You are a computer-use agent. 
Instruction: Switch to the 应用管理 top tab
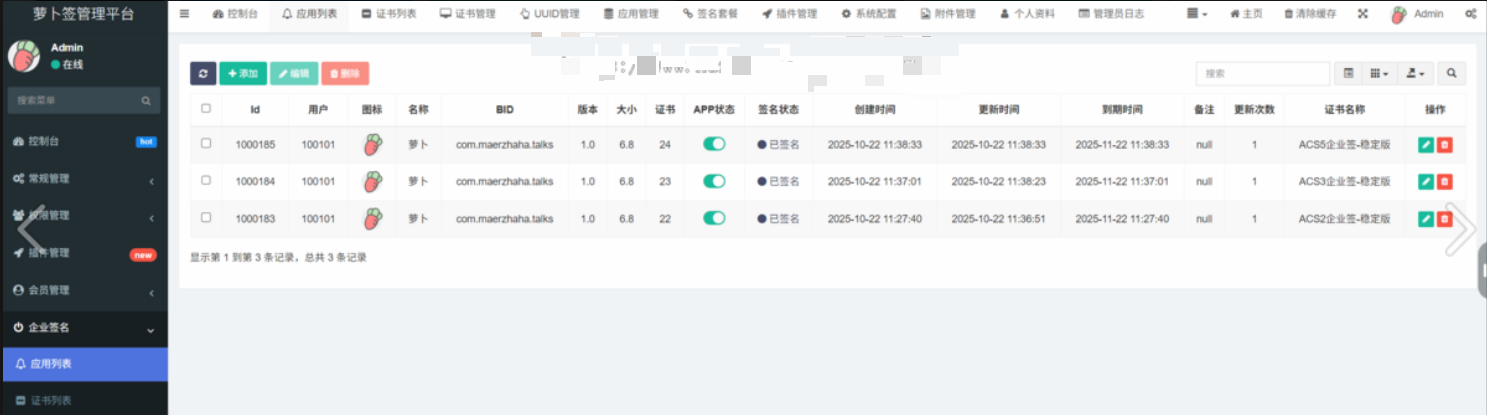coord(632,14)
